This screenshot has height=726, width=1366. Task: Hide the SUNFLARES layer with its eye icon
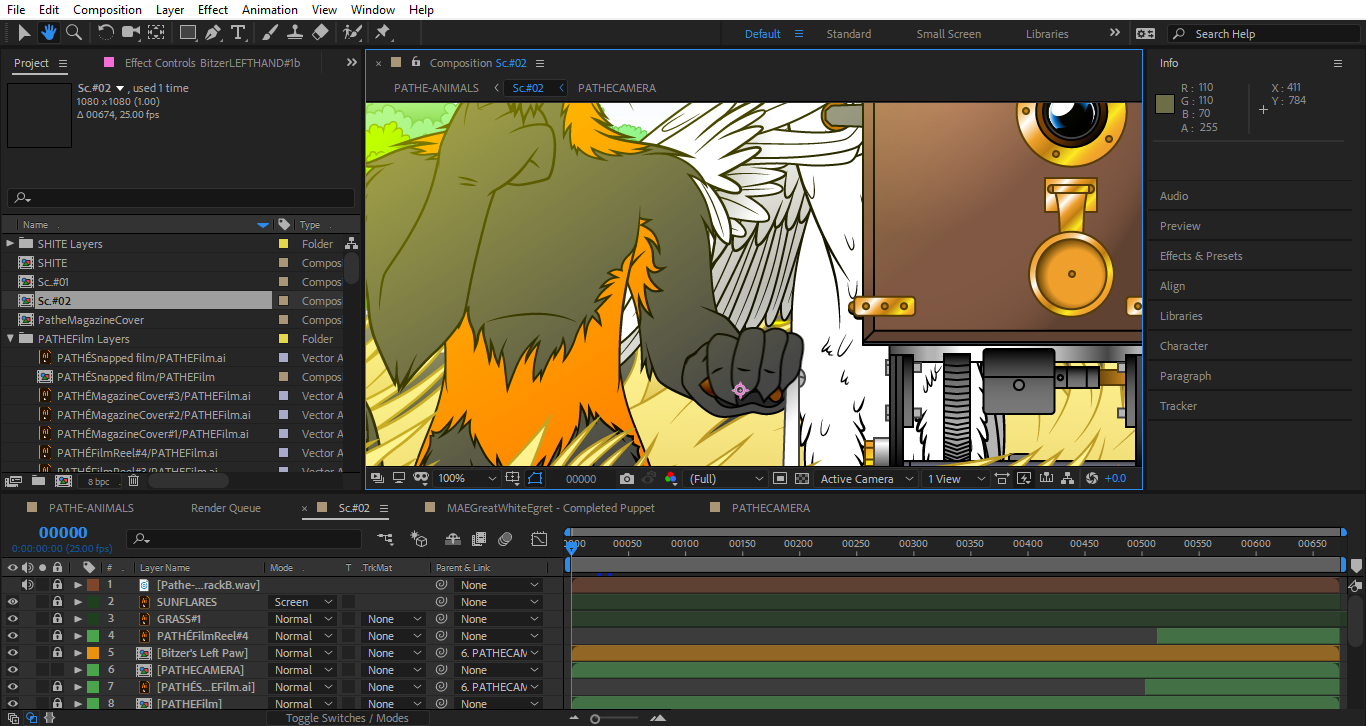pos(13,602)
